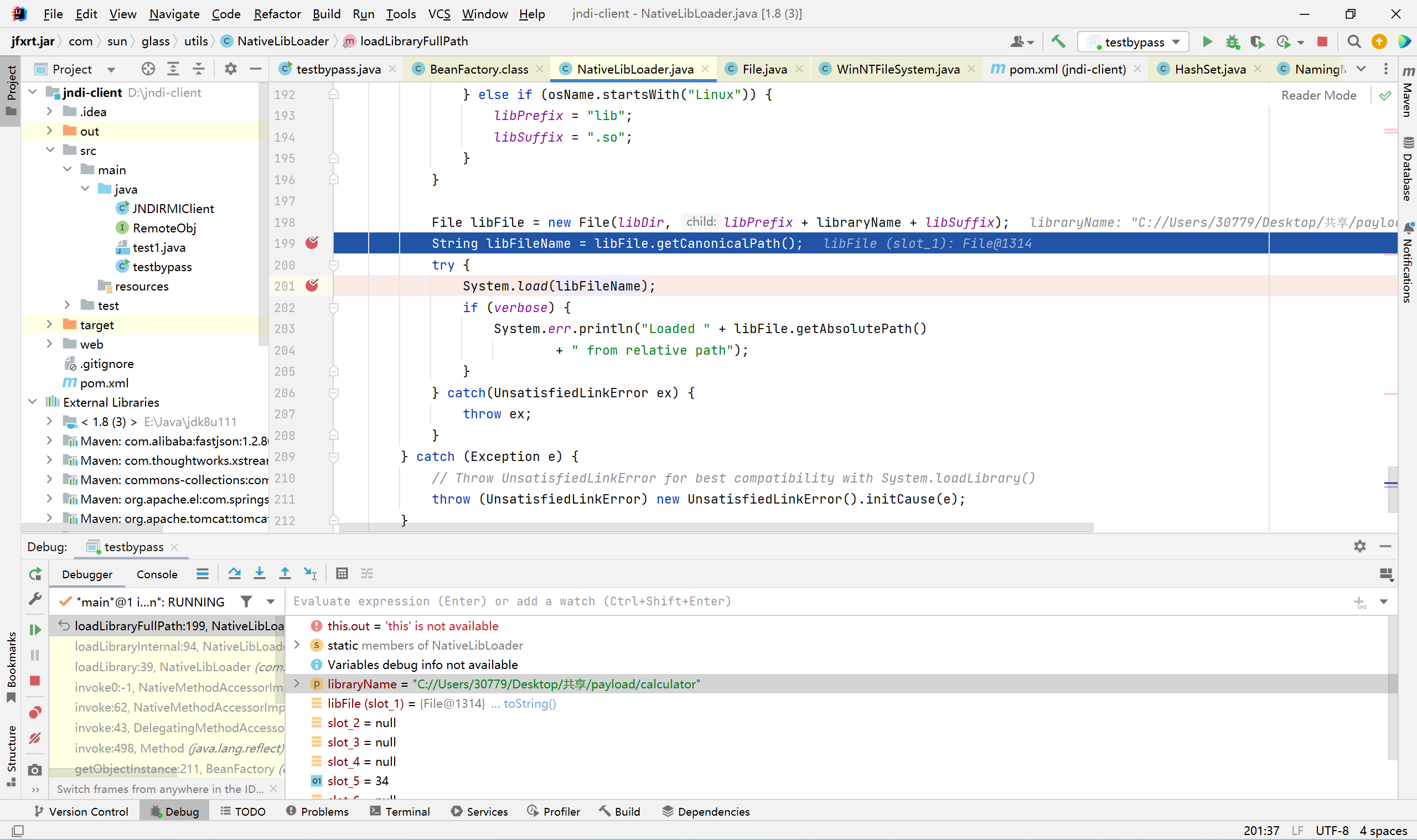Collapse the src folder
The height and width of the screenshot is (840, 1417).
[49, 150]
